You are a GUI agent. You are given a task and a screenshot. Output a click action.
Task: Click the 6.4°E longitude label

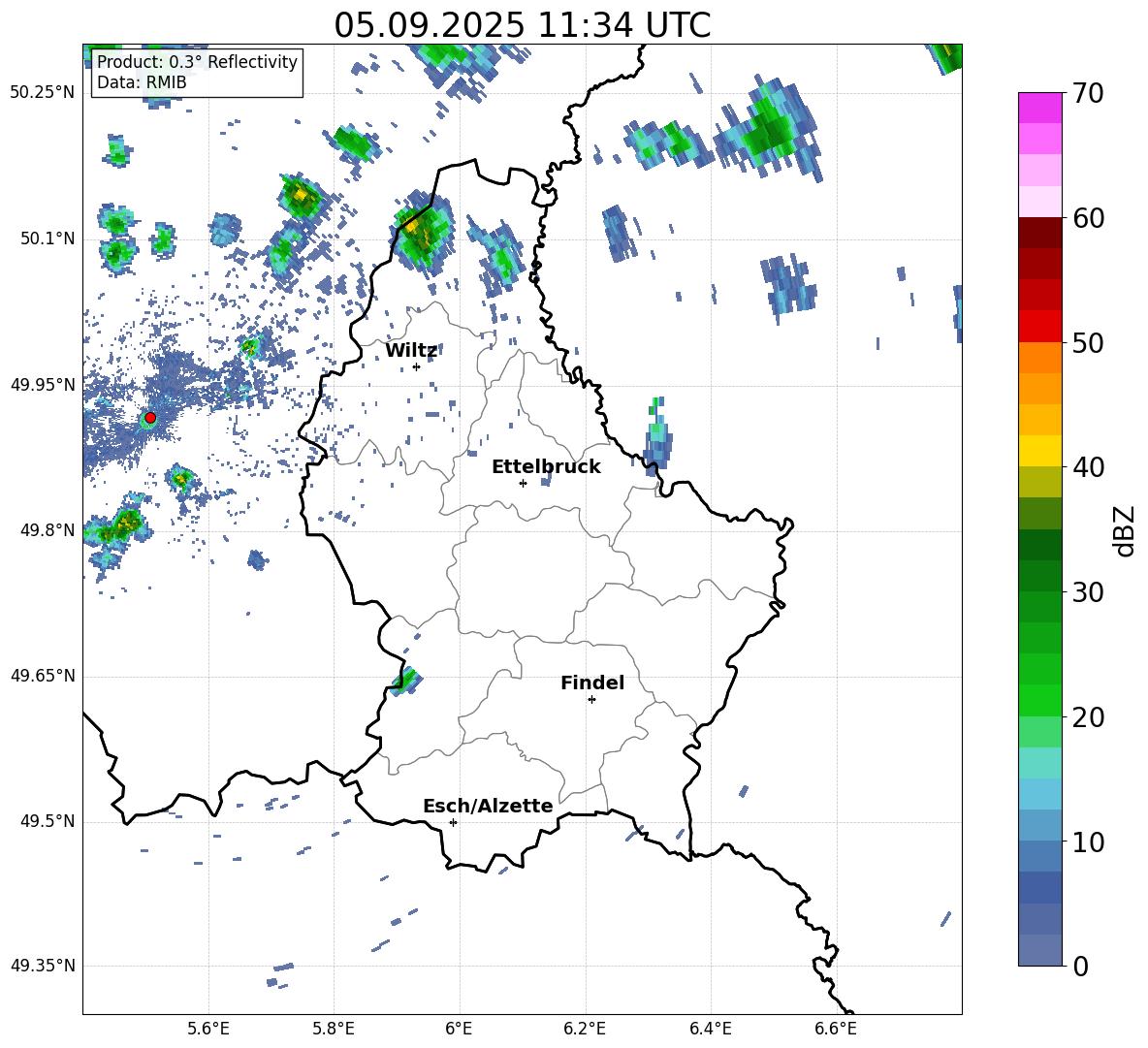point(710,1029)
